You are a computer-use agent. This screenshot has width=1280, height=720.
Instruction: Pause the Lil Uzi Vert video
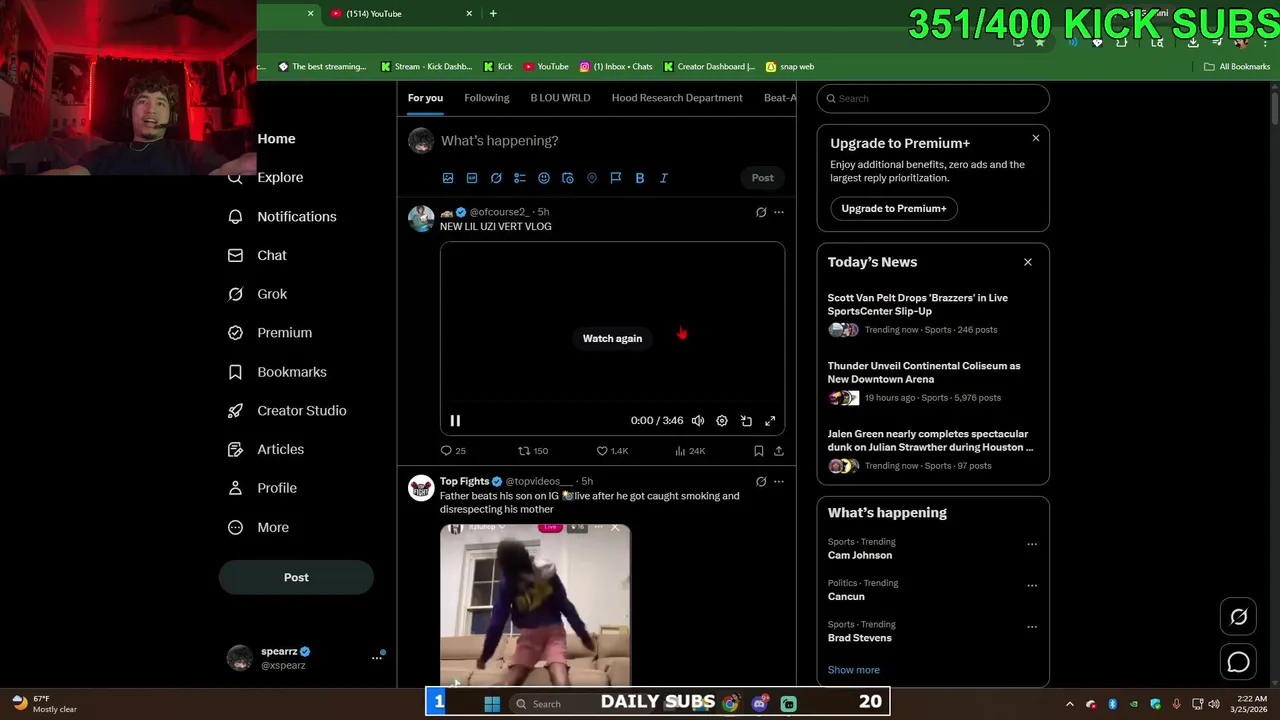pos(455,421)
